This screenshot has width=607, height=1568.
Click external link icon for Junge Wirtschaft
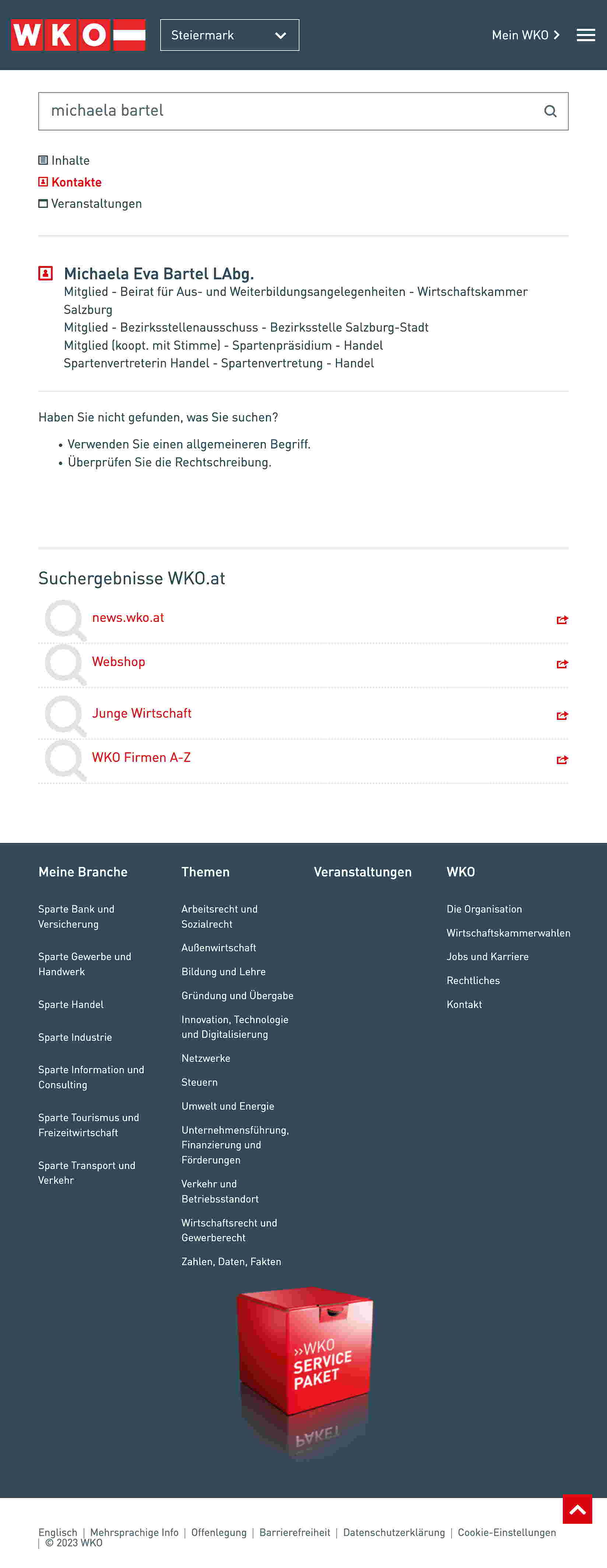tap(562, 715)
